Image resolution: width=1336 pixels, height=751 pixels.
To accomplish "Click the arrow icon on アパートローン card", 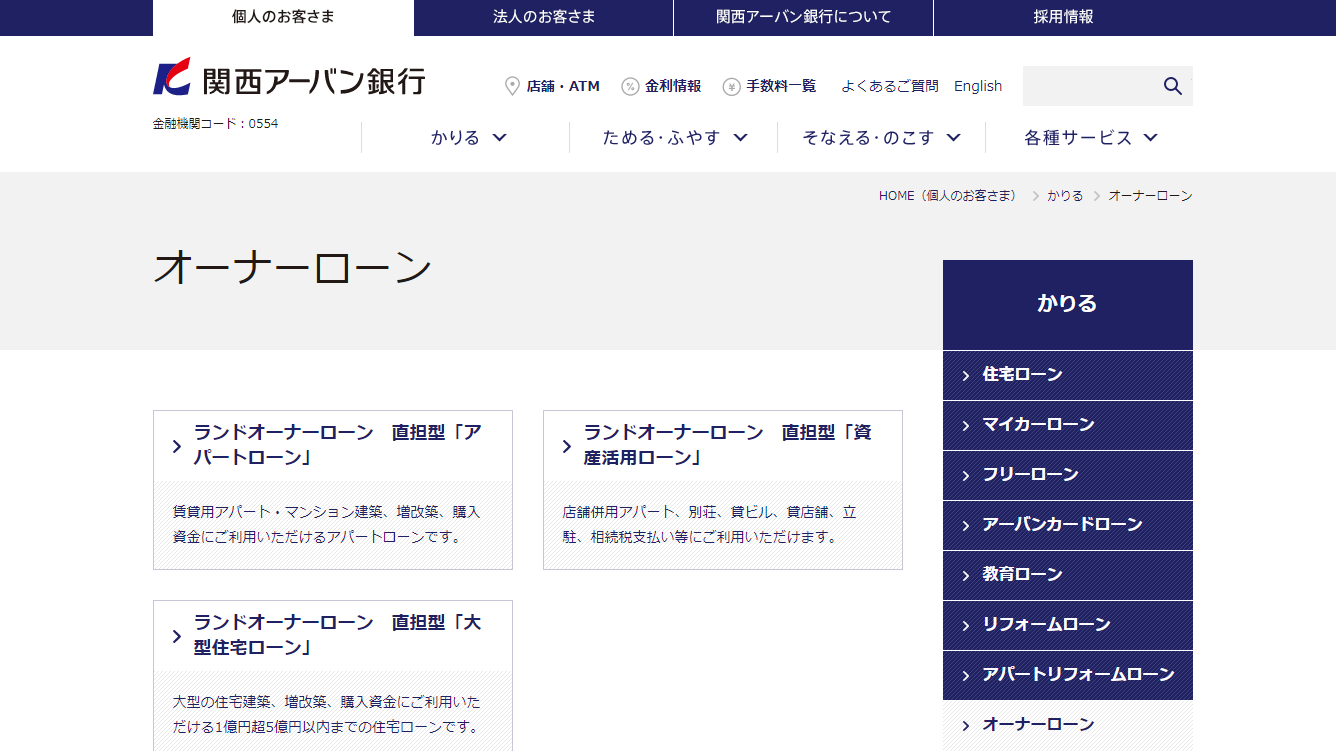I will (x=177, y=446).
